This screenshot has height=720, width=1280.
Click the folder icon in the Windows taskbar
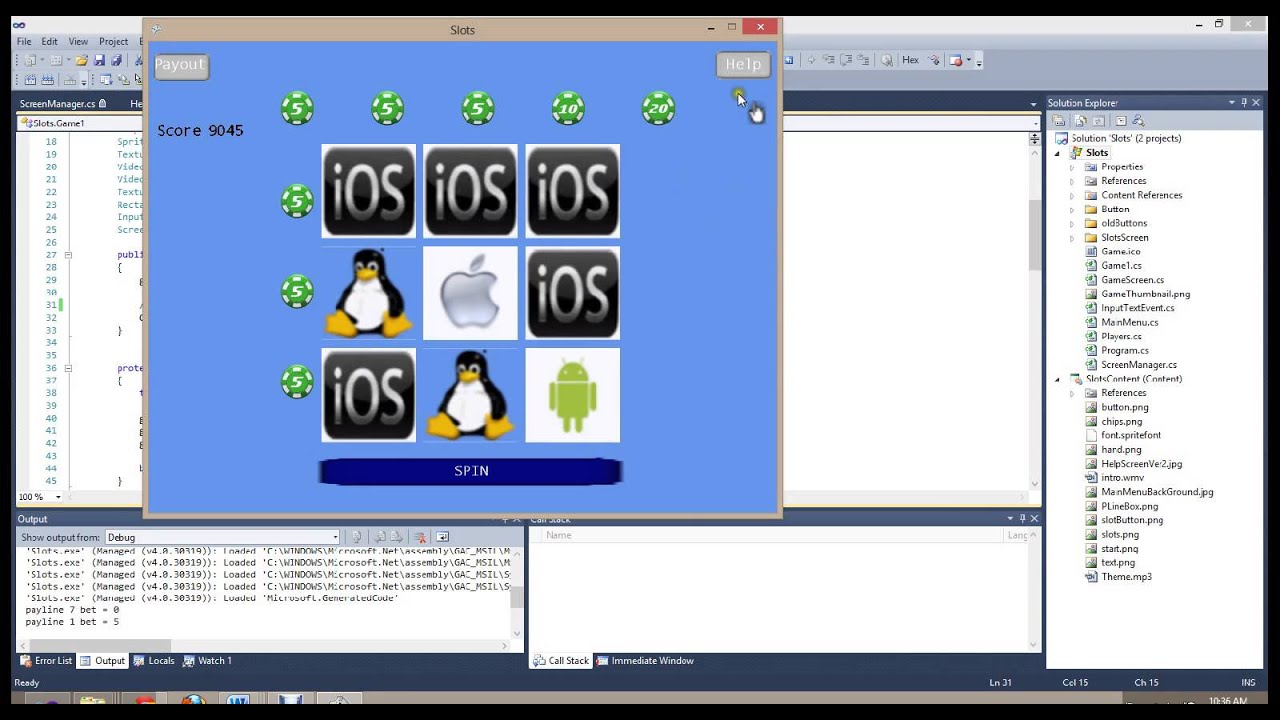[x=92, y=702]
